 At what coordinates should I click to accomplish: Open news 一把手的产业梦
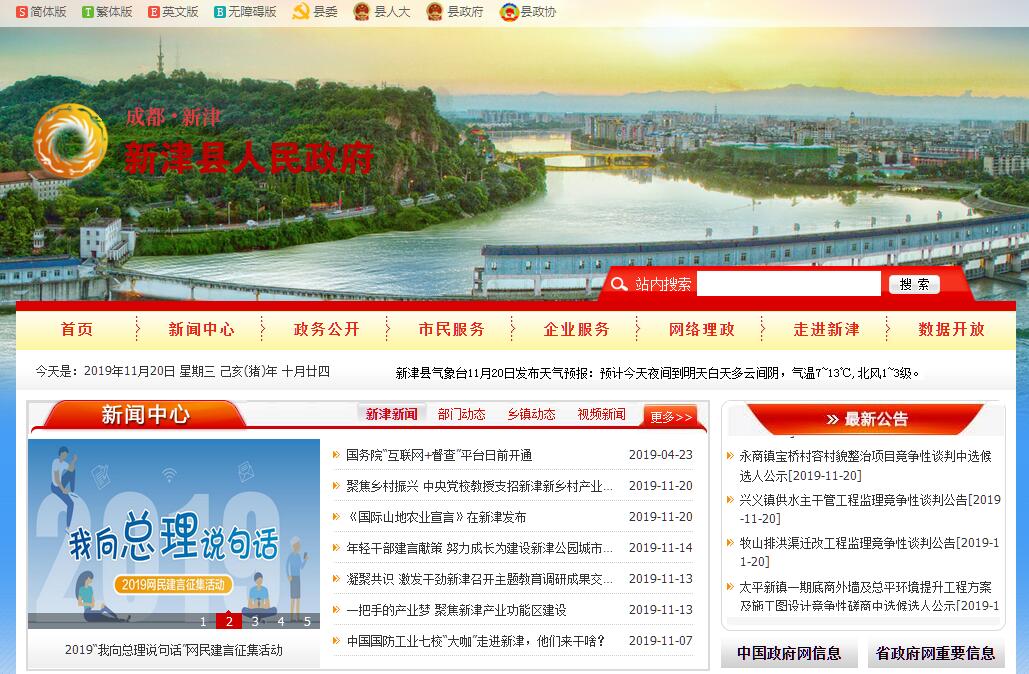click(x=456, y=610)
